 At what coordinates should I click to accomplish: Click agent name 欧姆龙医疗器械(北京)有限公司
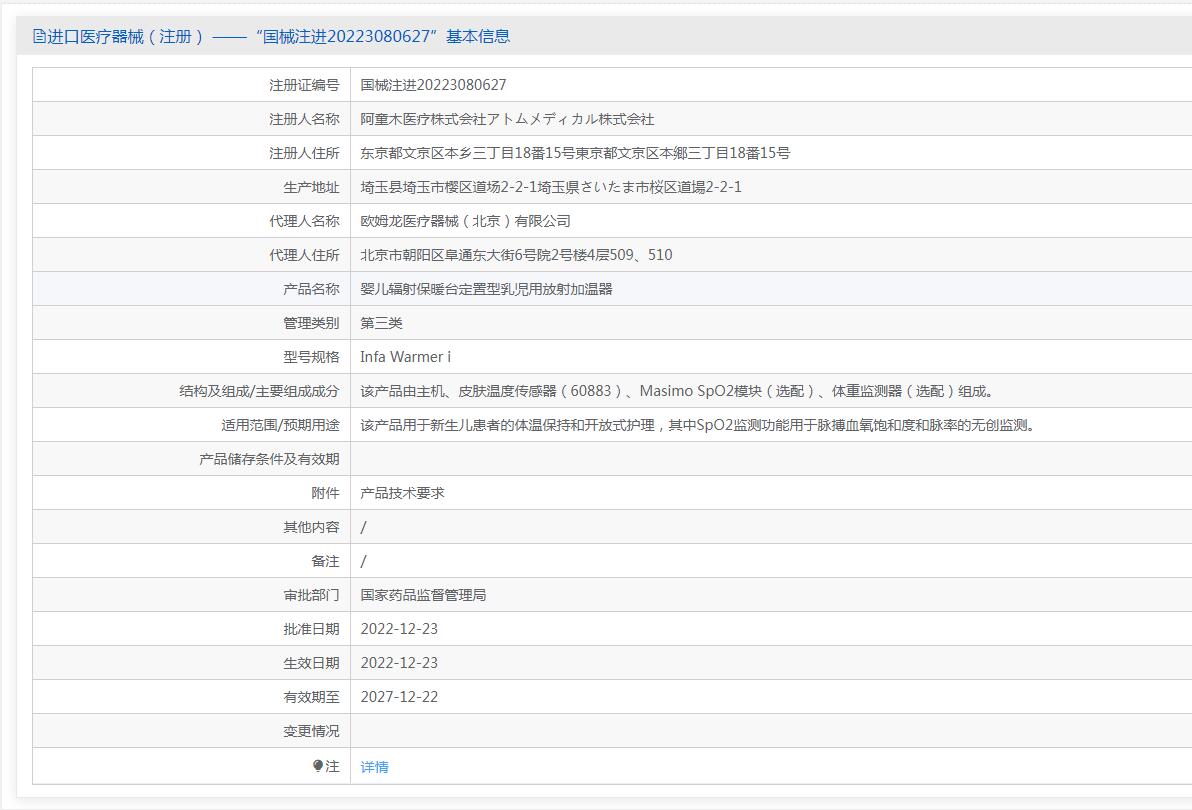pos(465,221)
